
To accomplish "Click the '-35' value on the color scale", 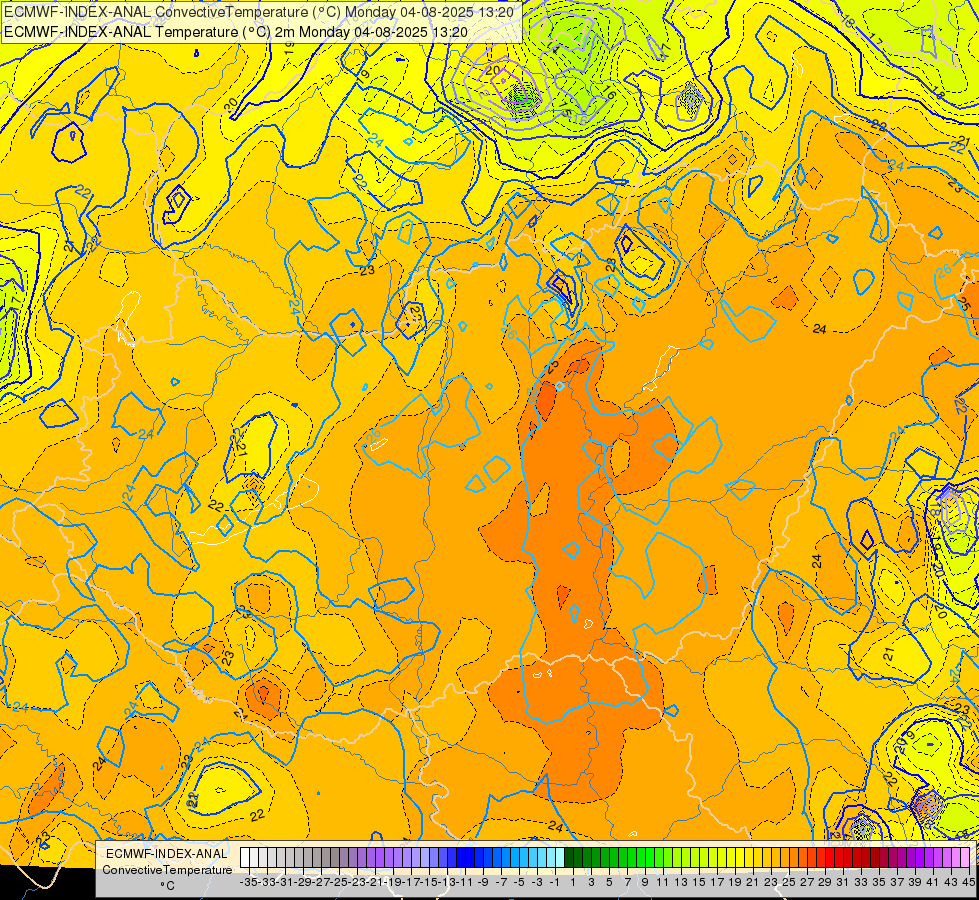I will point(248,882).
